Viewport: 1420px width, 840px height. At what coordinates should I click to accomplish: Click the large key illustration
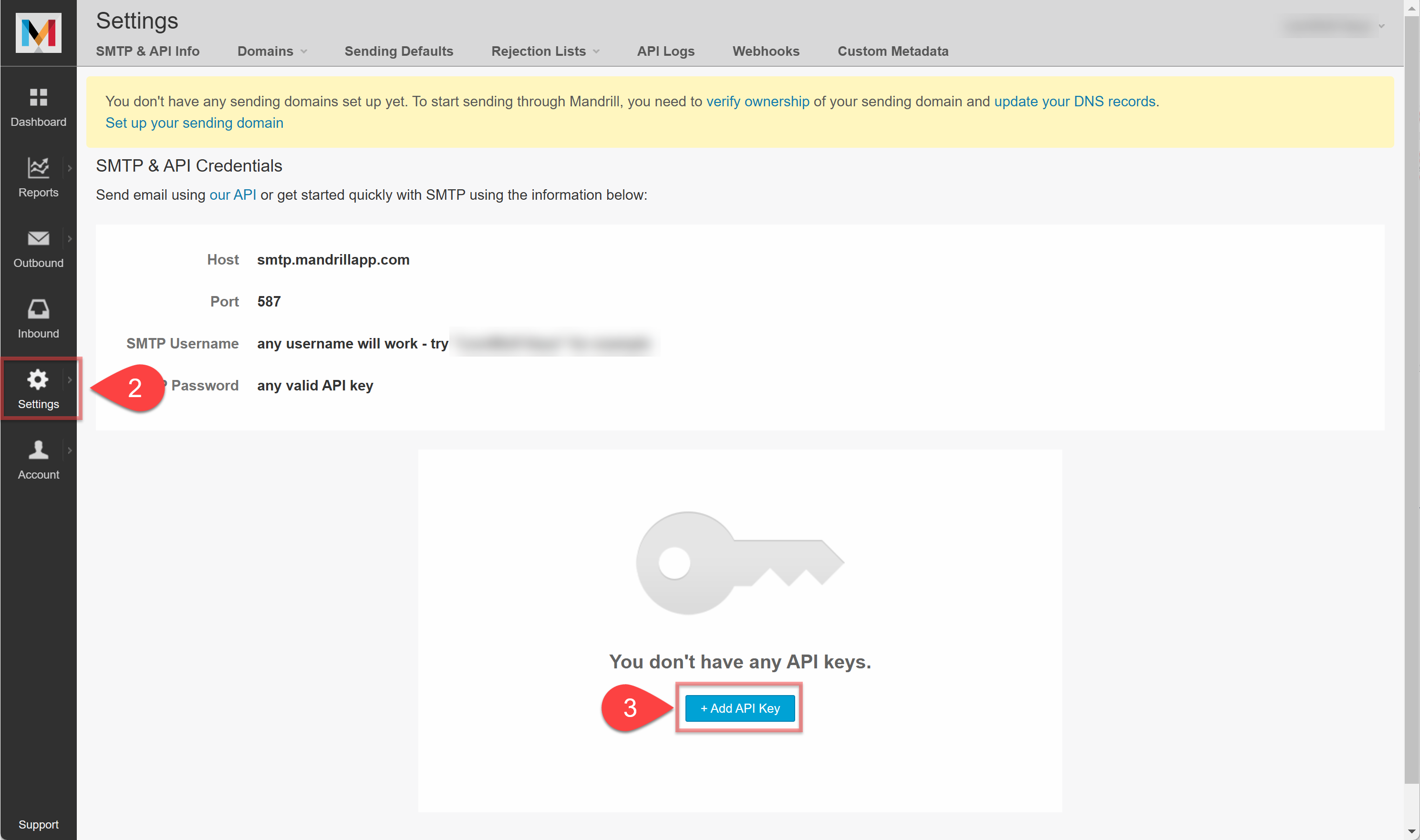(739, 562)
